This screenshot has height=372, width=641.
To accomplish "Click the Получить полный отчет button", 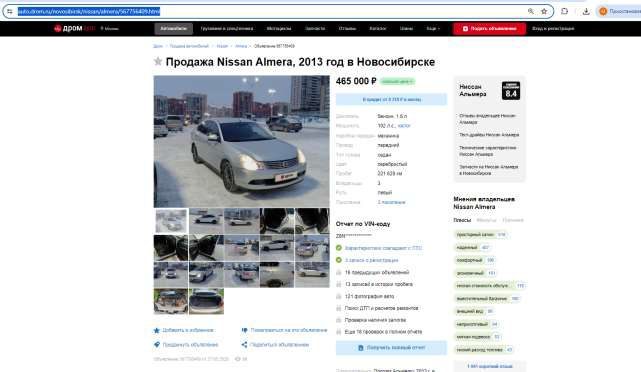I will 391,348.
